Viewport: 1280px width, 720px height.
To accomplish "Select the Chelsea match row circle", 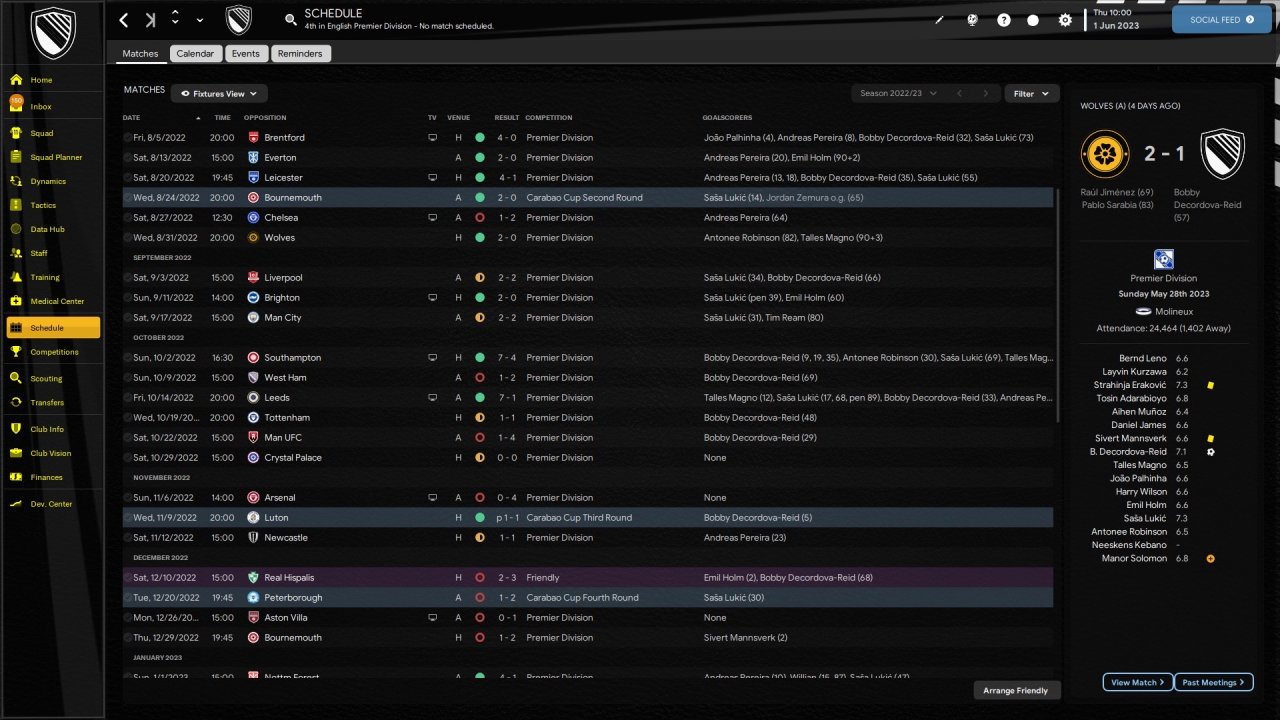I will 128,218.
